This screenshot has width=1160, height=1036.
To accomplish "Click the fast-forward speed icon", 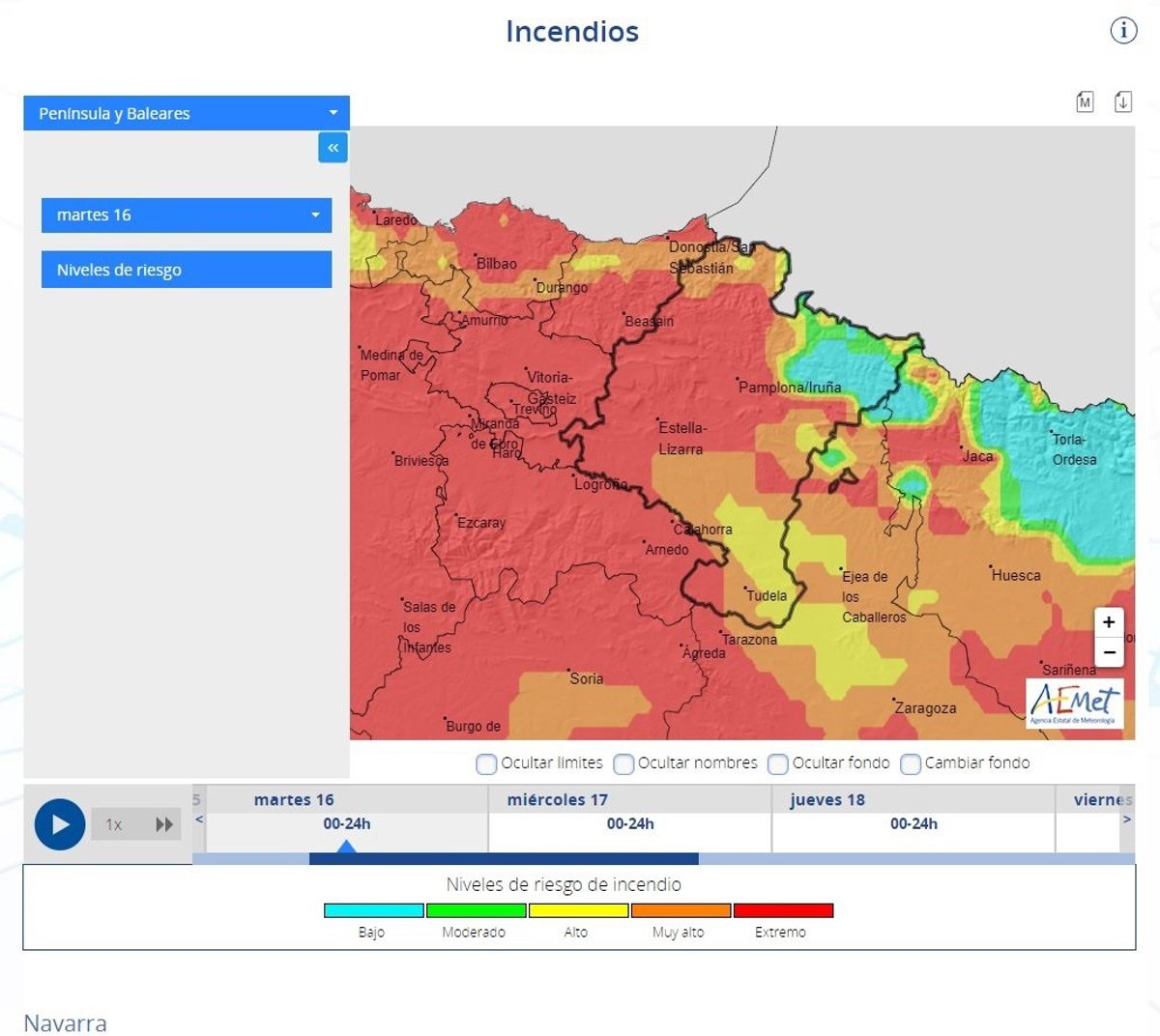I will pyautogui.click(x=164, y=824).
